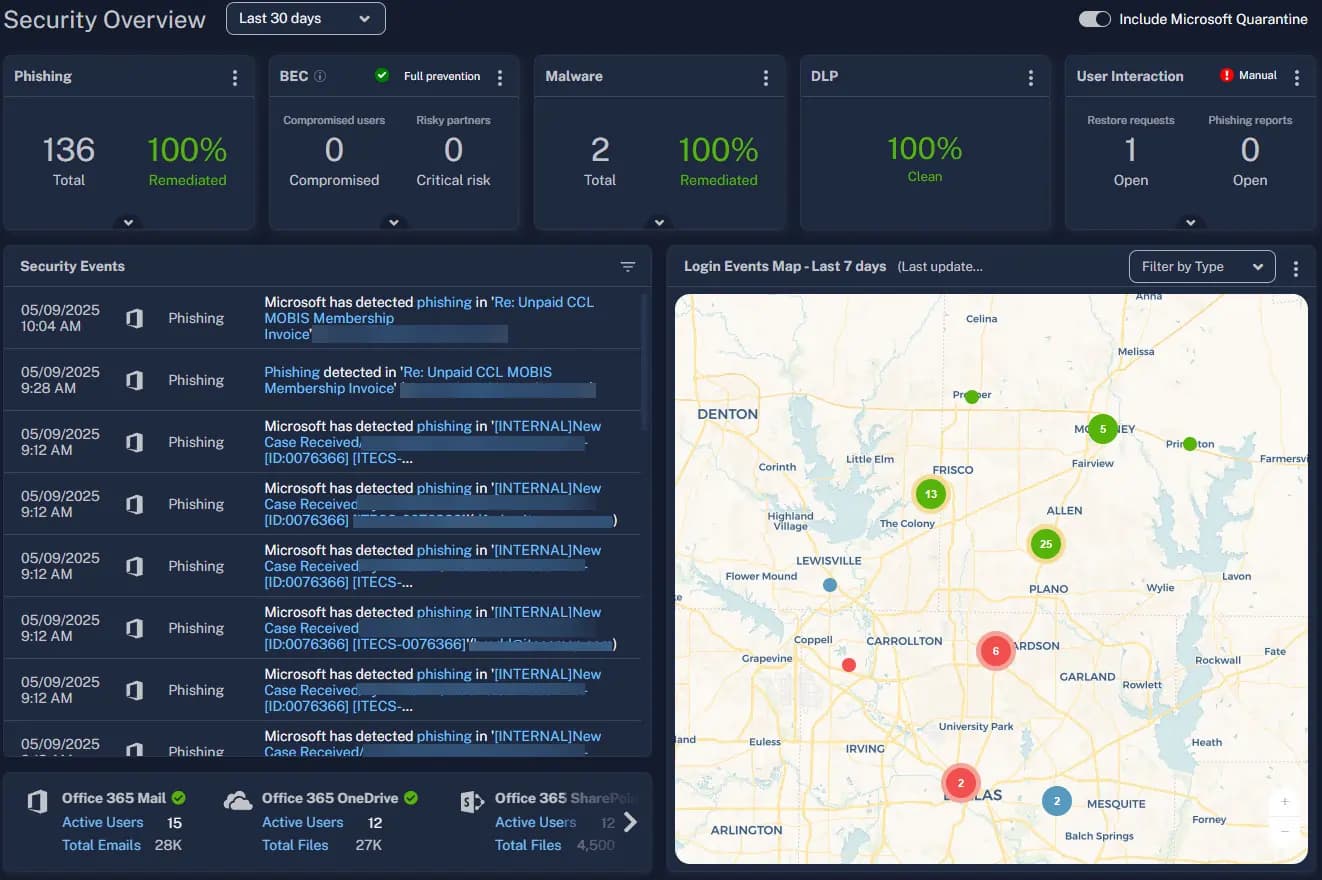Click the Total Emails link under Office 365 Mail

101,844
